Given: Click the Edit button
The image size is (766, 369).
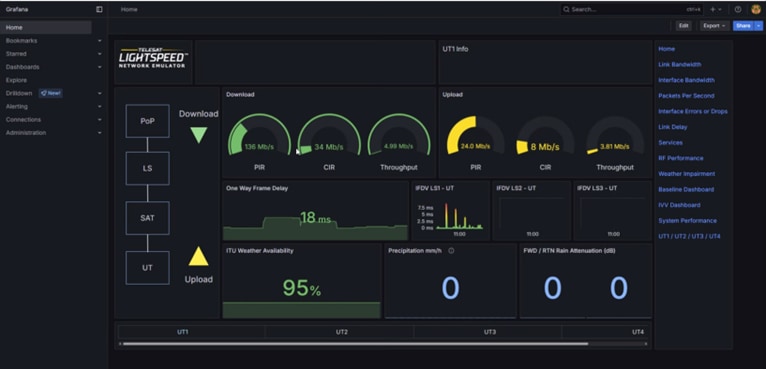Looking at the screenshot, I should click(683, 26).
